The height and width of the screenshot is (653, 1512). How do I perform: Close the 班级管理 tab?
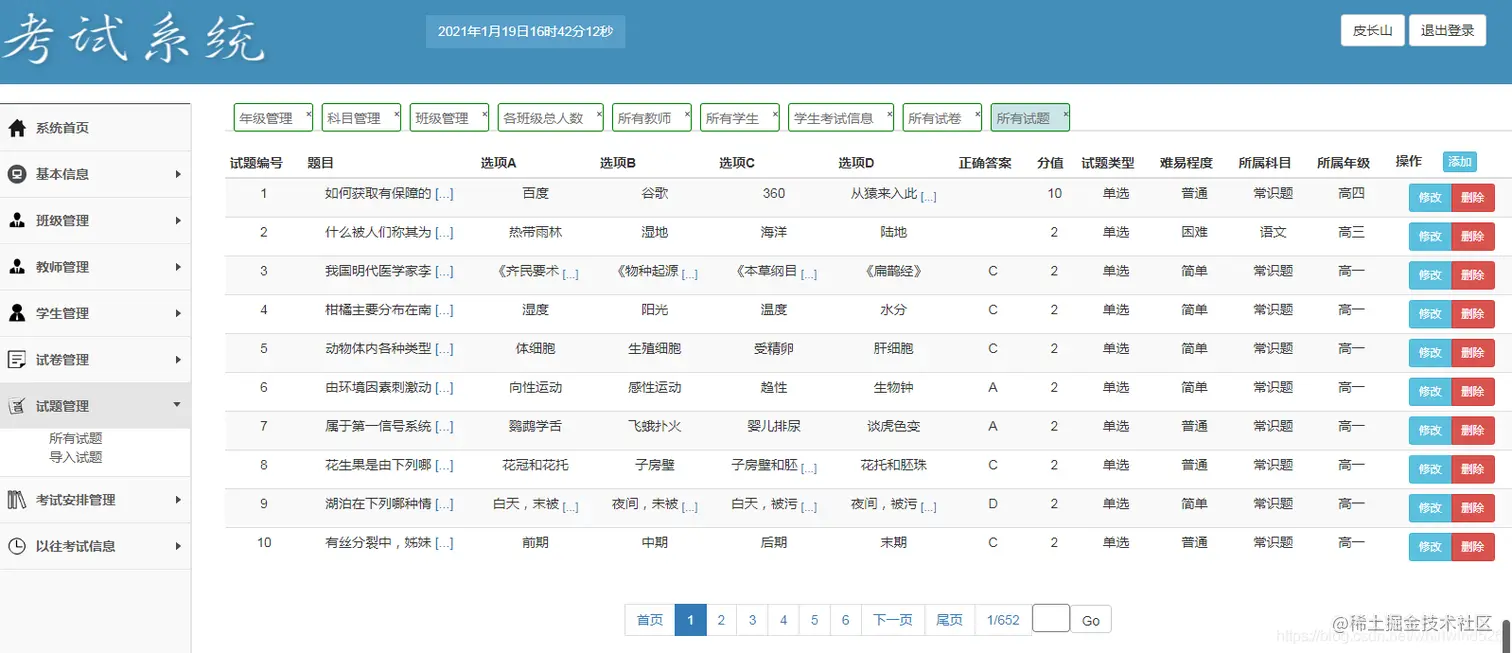point(485,113)
